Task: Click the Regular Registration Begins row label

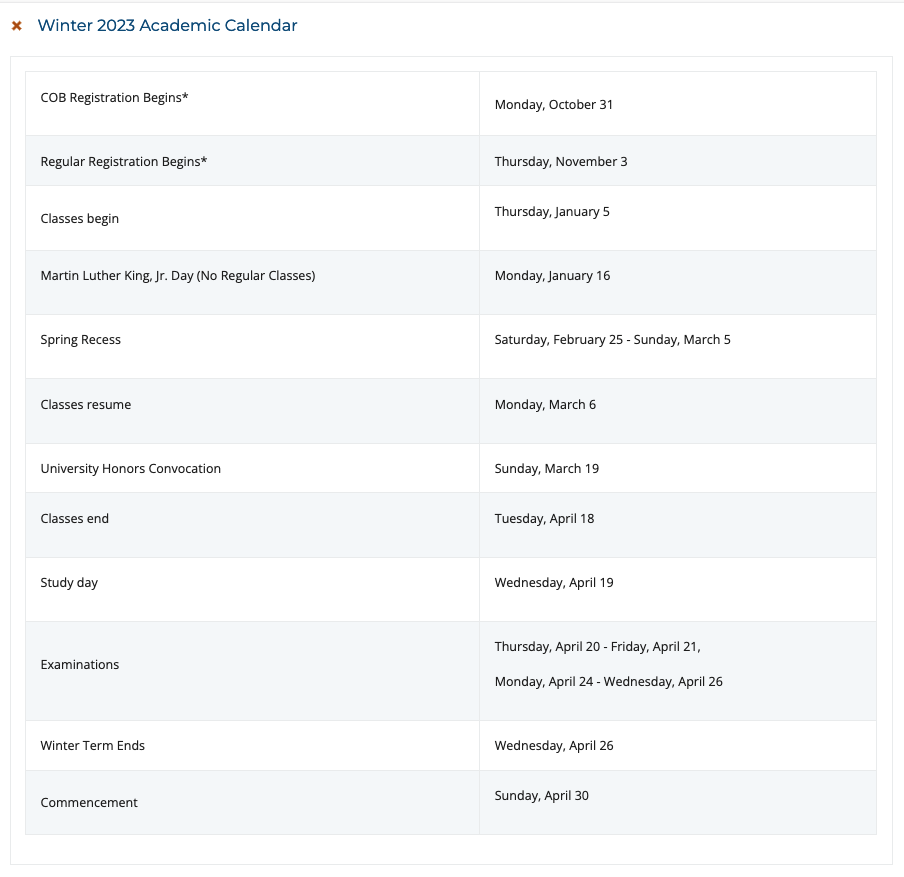Action: click(124, 161)
